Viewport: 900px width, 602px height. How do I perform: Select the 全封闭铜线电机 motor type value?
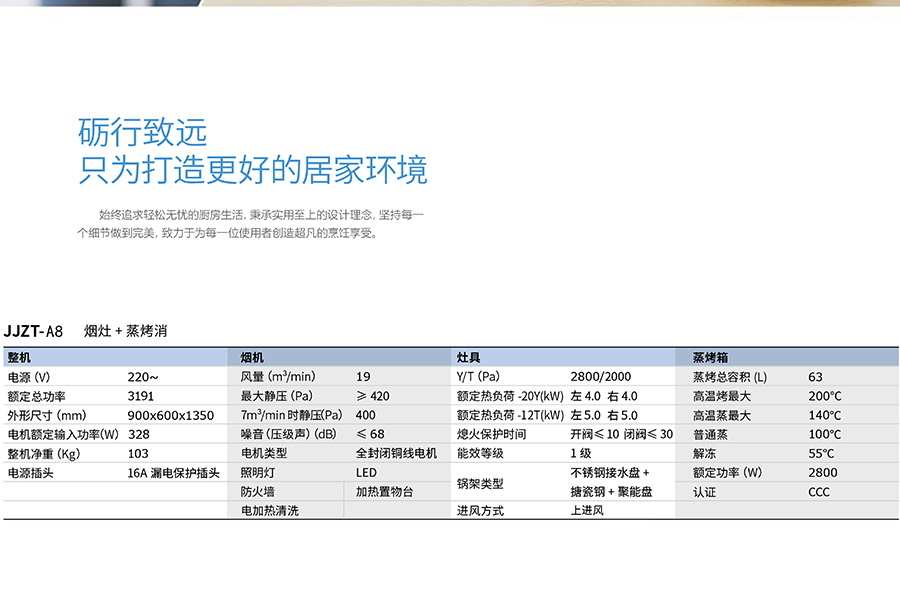point(396,453)
